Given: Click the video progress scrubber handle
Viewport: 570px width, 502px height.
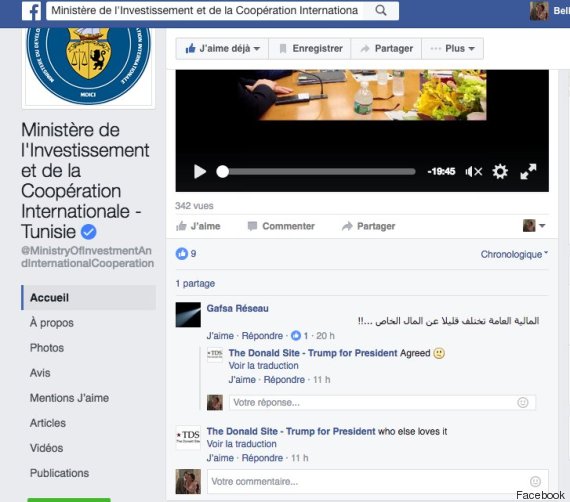Looking at the screenshot, I should [222, 172].
